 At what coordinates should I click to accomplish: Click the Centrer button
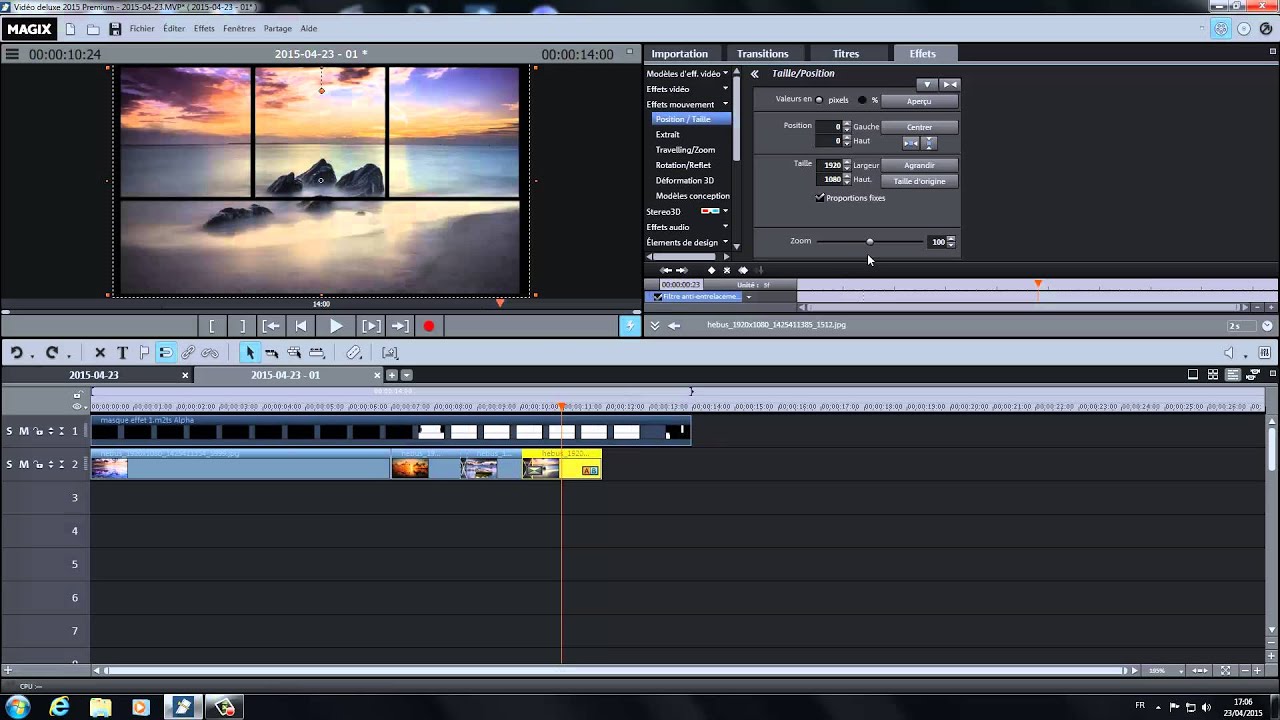pos(919,127)
